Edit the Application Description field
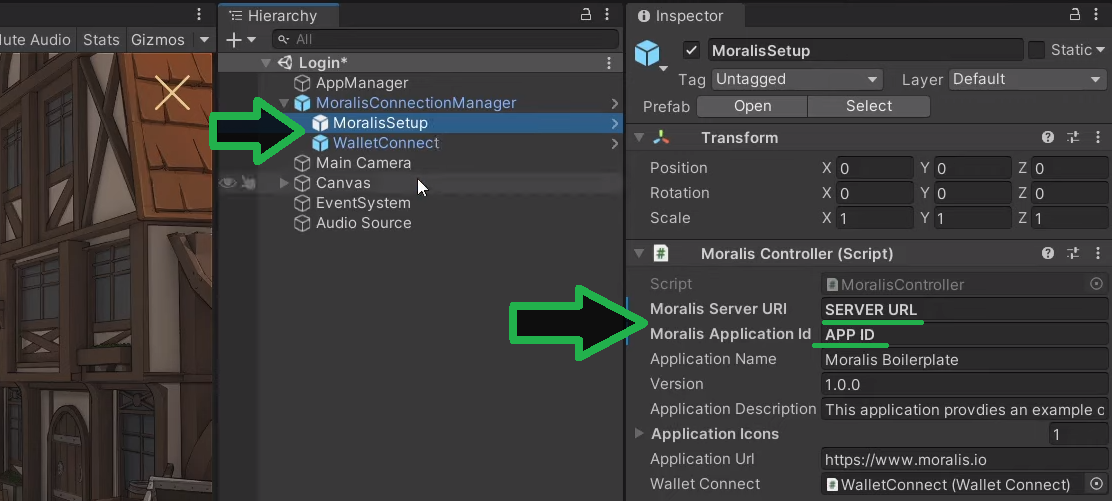1112x501 pixels. tap(964, 409)
